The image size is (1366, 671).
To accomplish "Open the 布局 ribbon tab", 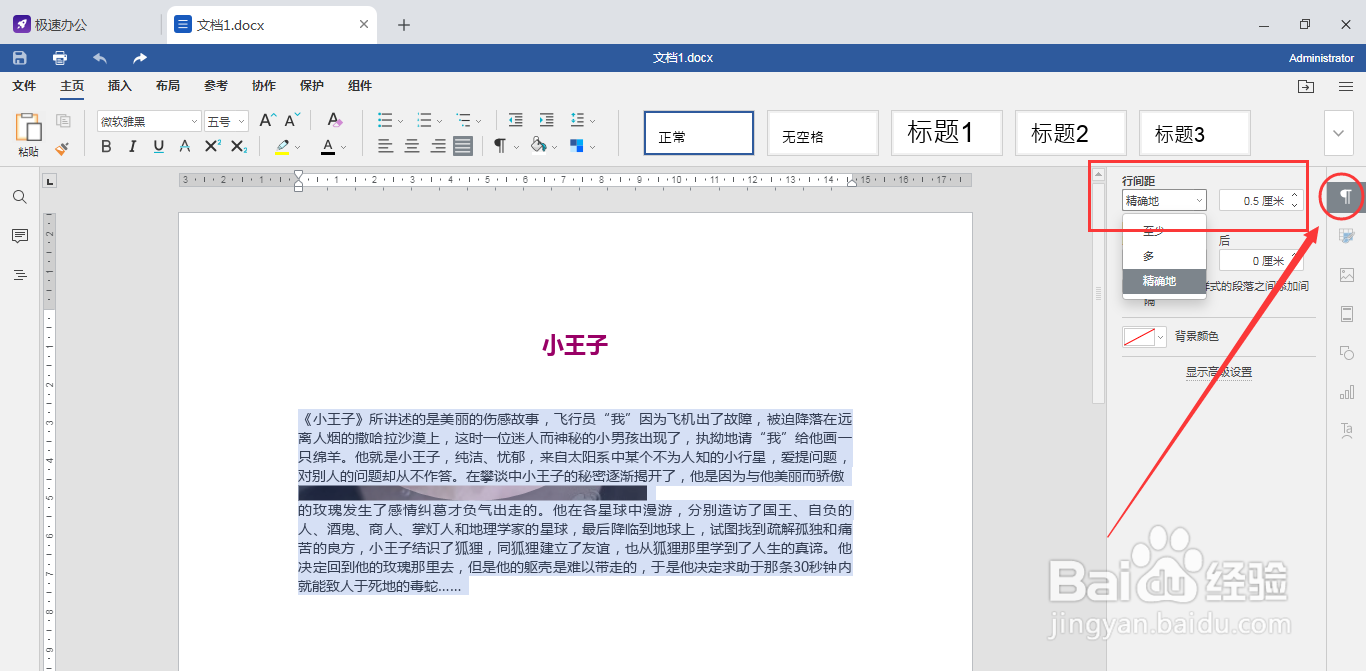I will tap(168, 86).
